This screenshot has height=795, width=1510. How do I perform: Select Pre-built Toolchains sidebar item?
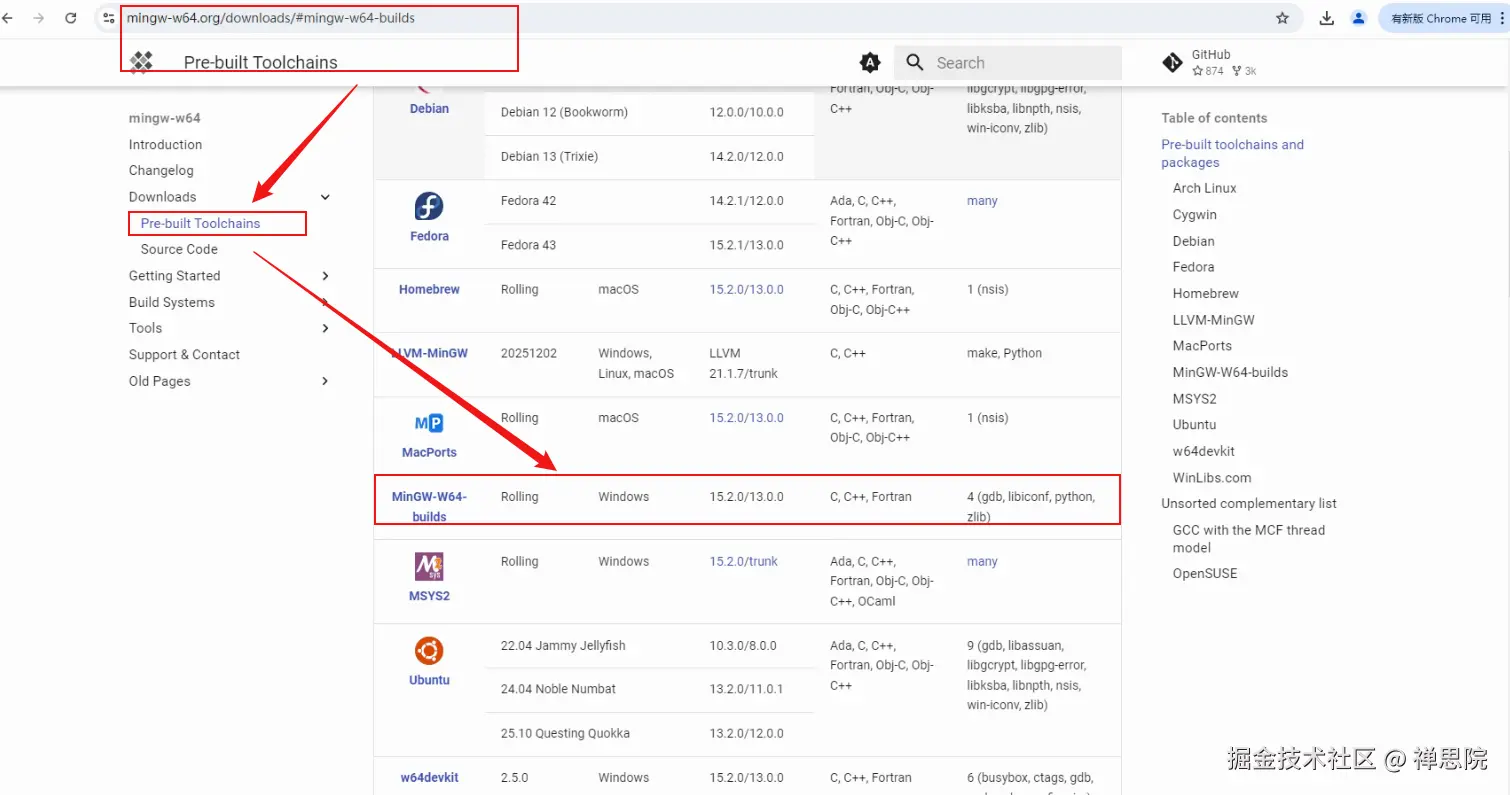coord(200,223)
